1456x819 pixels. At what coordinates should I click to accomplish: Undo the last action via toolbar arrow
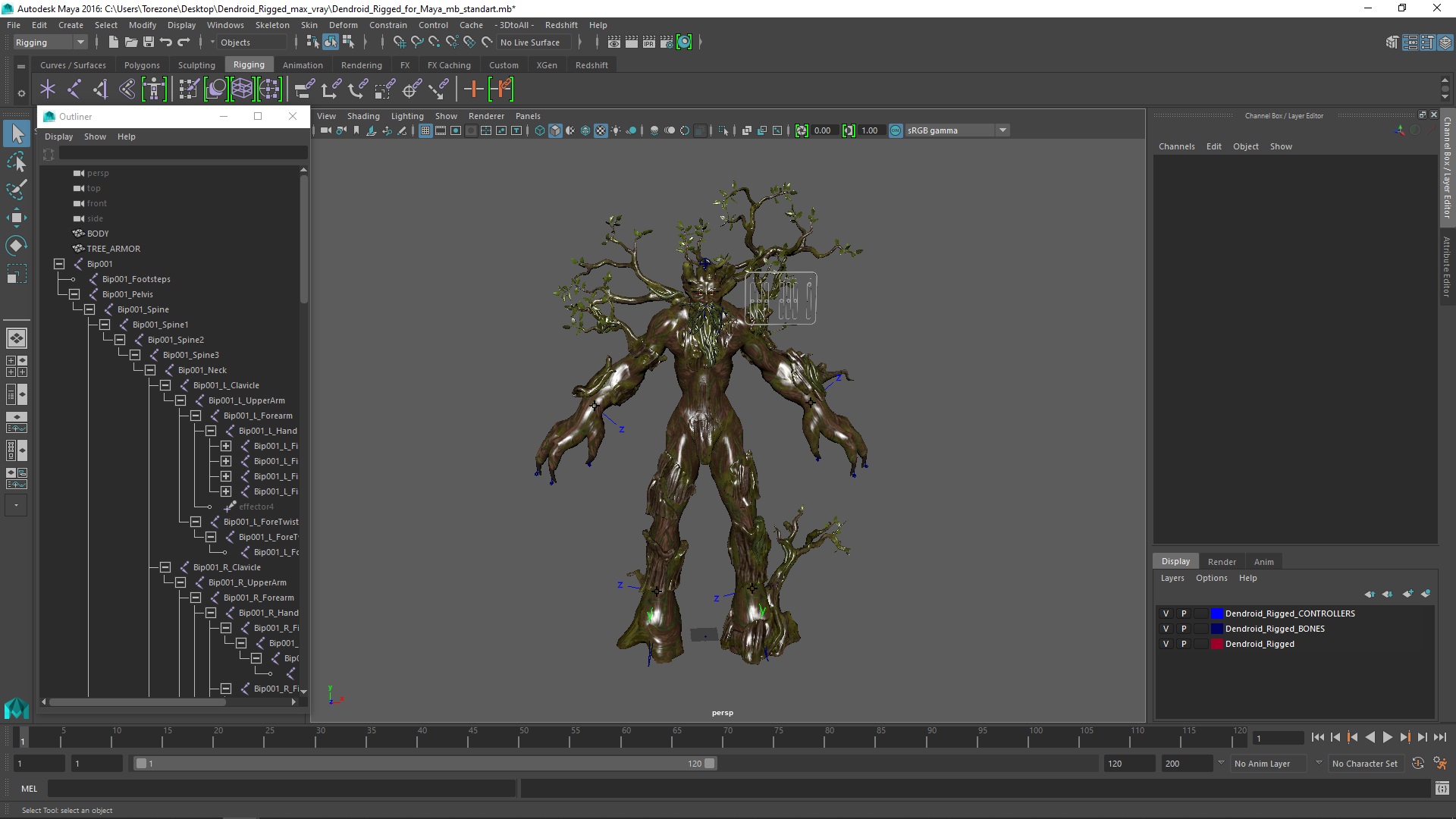coord(166,42)
